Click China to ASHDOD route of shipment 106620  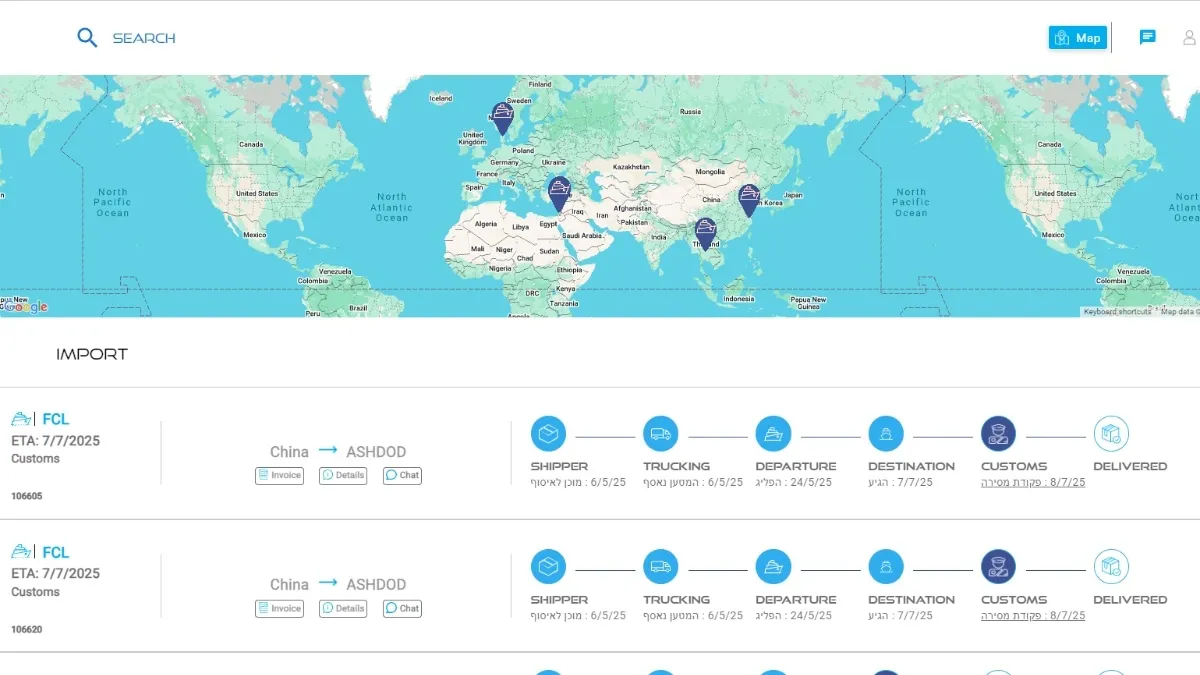338,584
